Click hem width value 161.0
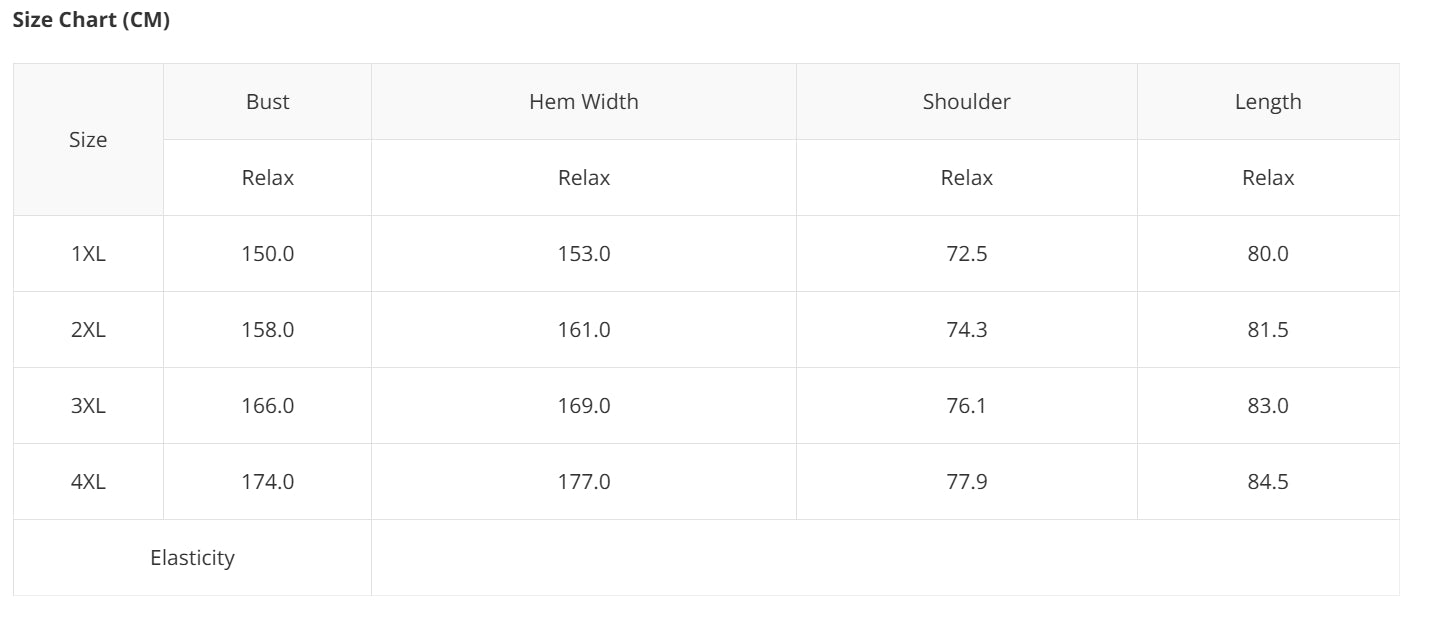 [583, 330]
